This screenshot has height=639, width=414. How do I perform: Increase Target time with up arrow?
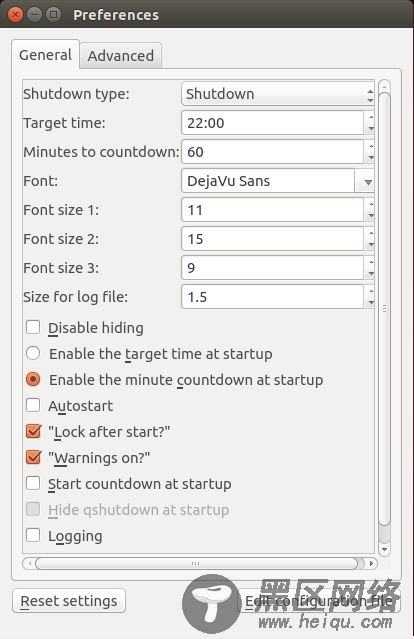coord(370,117)
